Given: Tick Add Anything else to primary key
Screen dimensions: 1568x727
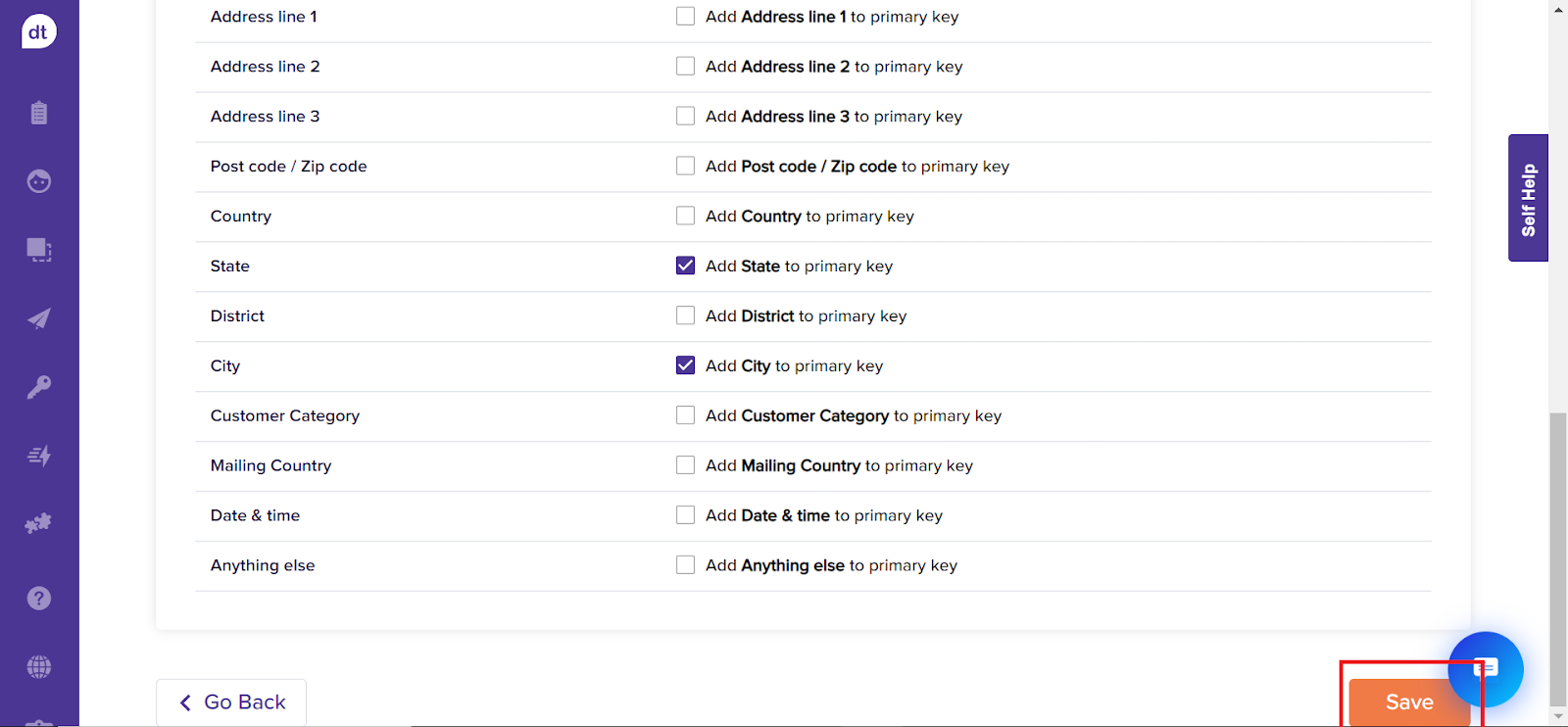Looking at the screenshot, I should tap(685, 565).
